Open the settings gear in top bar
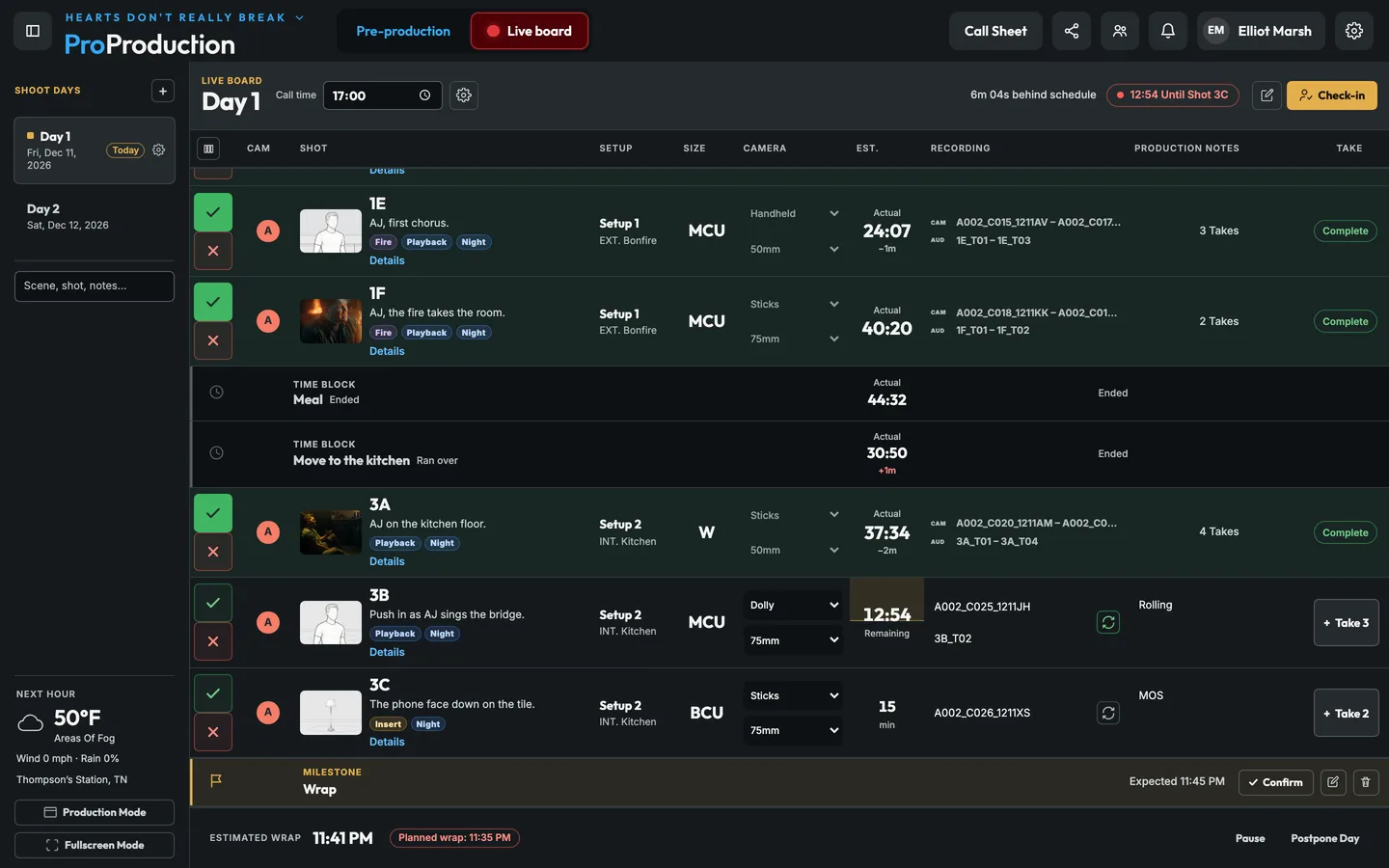This screenshot has width=1389, height=868. point(1354,31)
